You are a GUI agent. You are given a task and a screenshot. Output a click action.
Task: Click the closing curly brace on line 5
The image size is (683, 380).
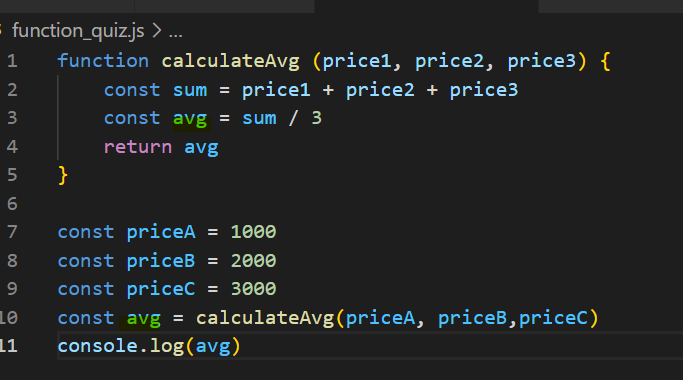click(63, 176)
